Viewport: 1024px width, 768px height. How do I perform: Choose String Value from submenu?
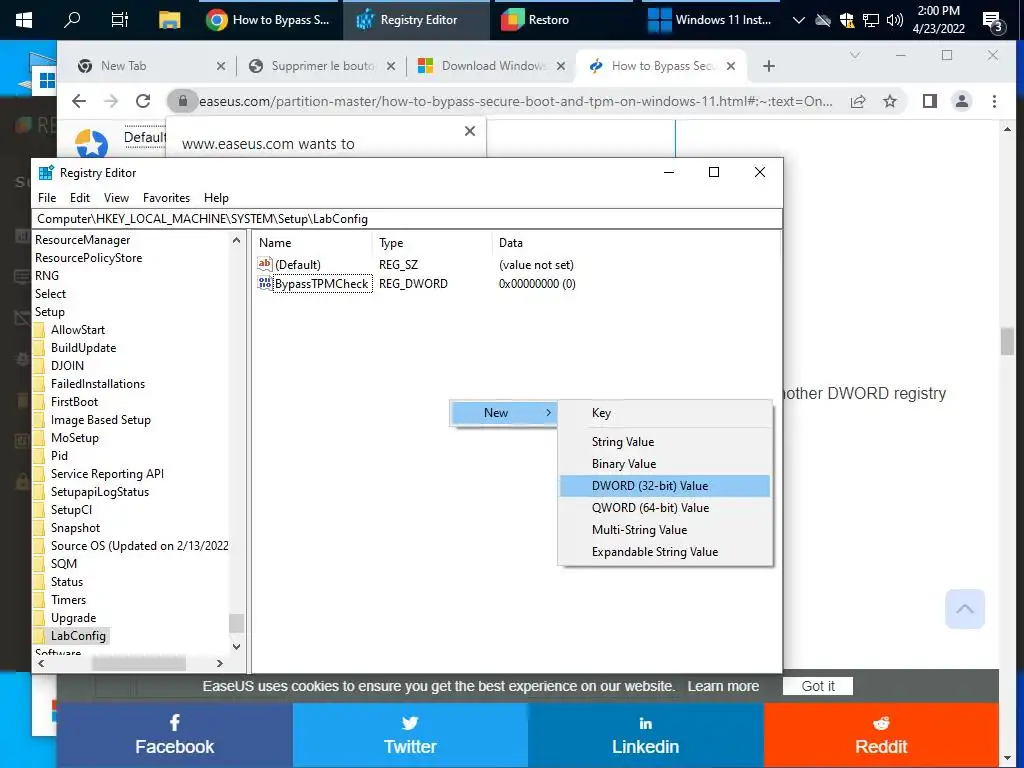pos(665,442)
